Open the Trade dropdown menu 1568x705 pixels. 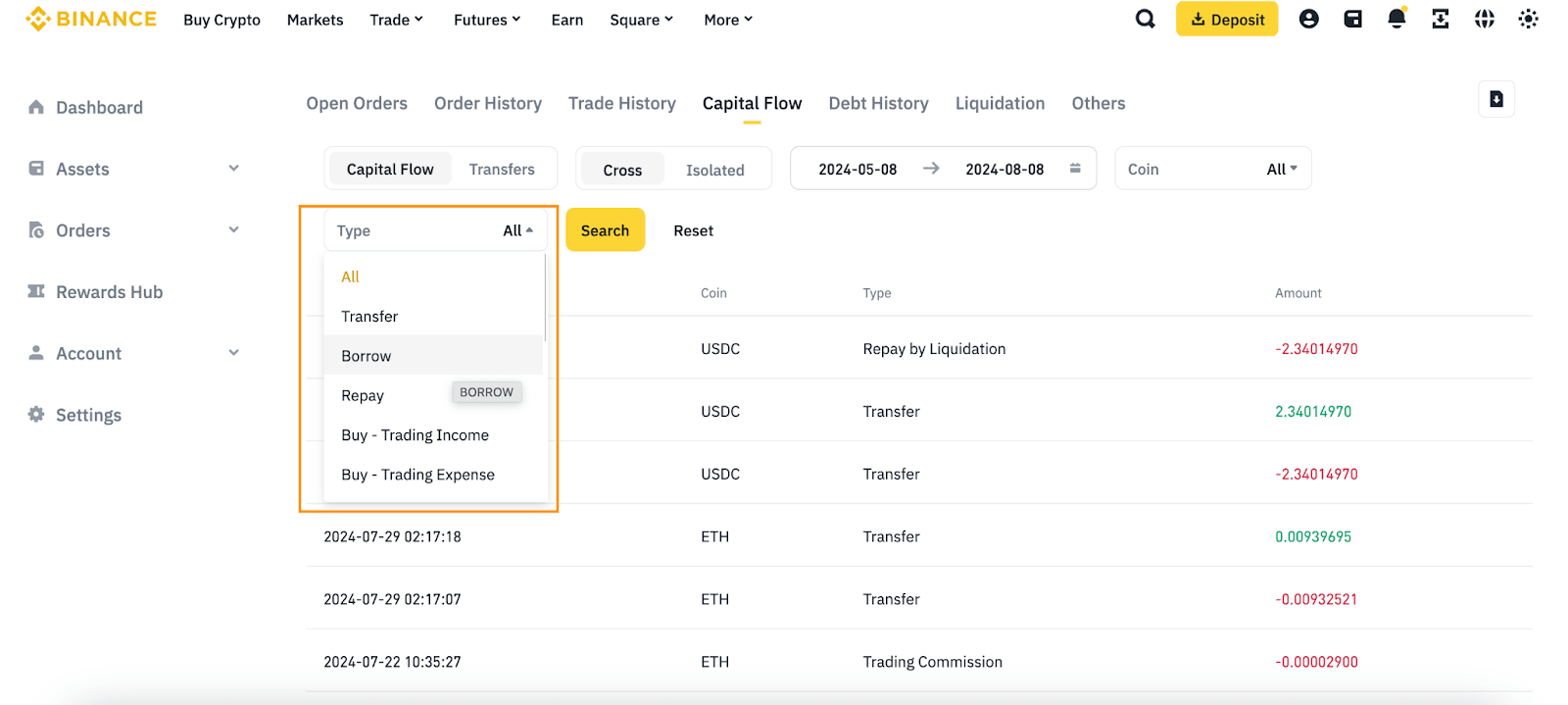396,20
